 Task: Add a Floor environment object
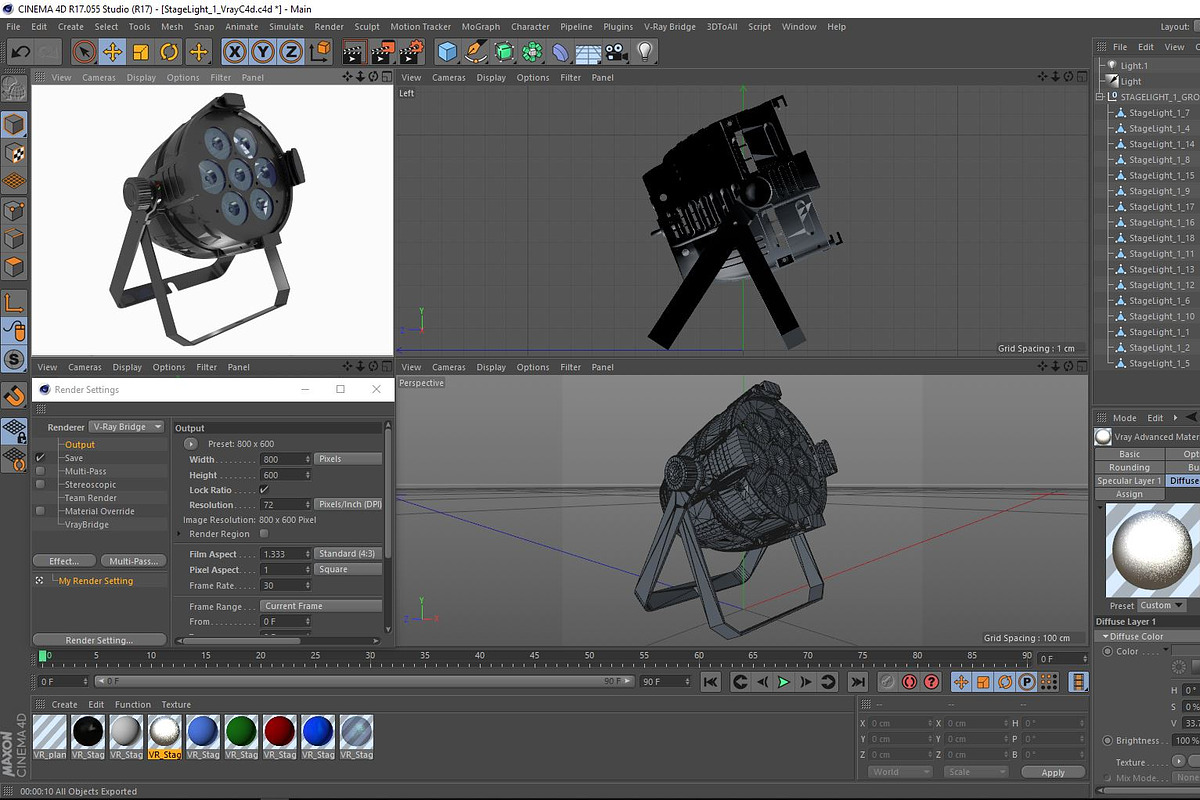[588, 52]
